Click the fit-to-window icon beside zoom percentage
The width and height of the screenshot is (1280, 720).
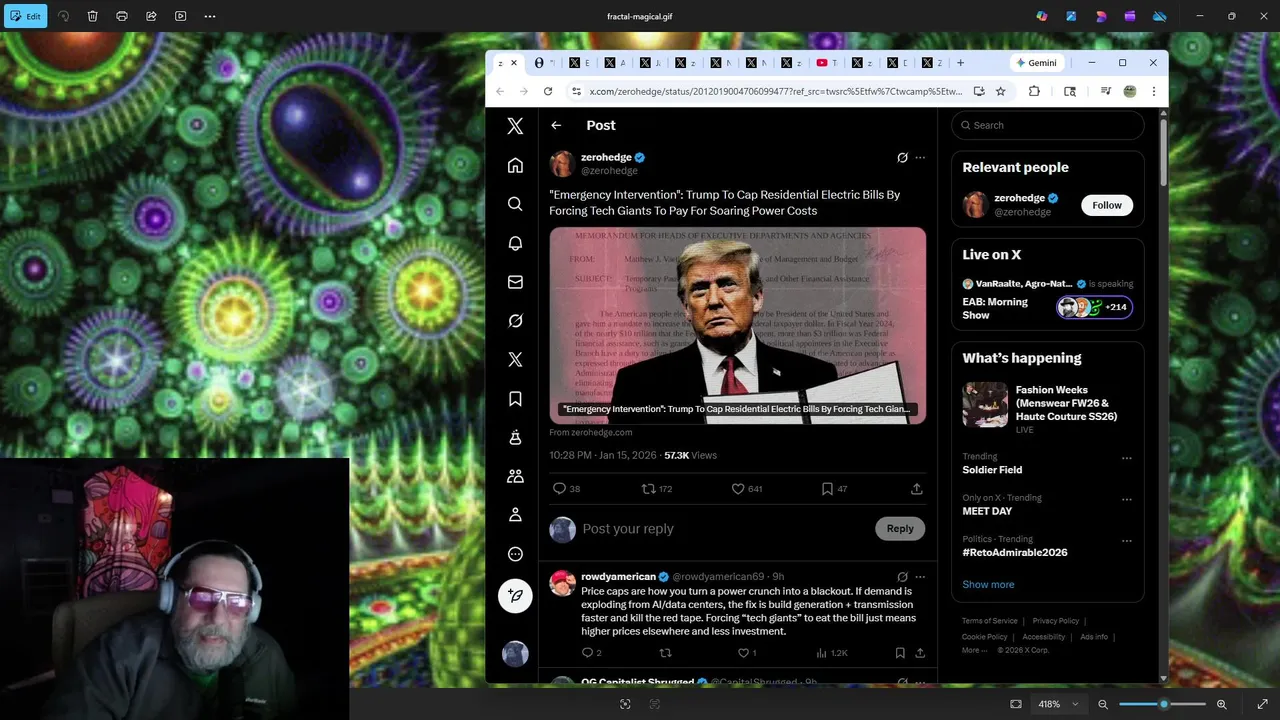pyautogui.click(x=1016, y=704)
